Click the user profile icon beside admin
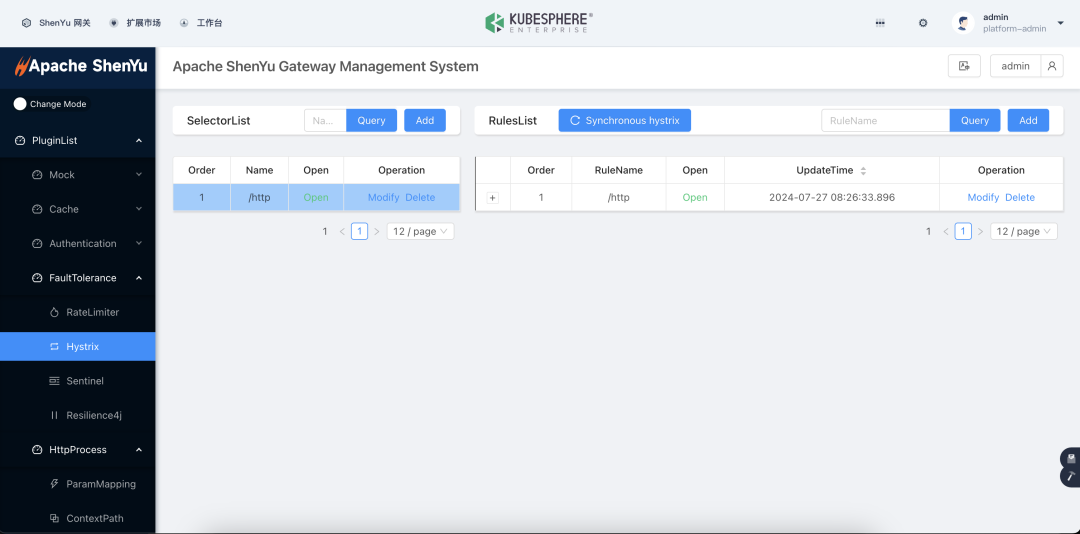1080x534 pixels. pos(1052,66)
